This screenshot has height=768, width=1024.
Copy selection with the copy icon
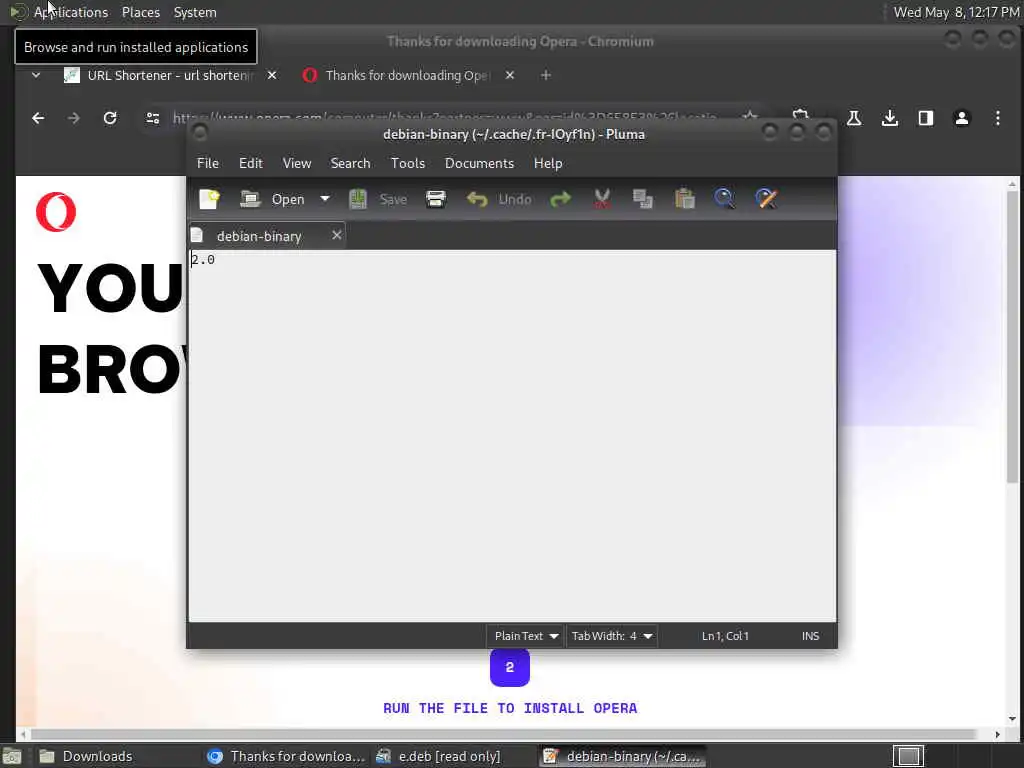[643, 199]
